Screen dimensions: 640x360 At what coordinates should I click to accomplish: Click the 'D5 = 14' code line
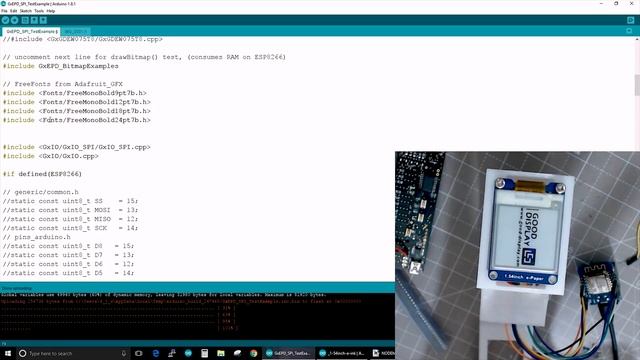(x=69, y=273)
